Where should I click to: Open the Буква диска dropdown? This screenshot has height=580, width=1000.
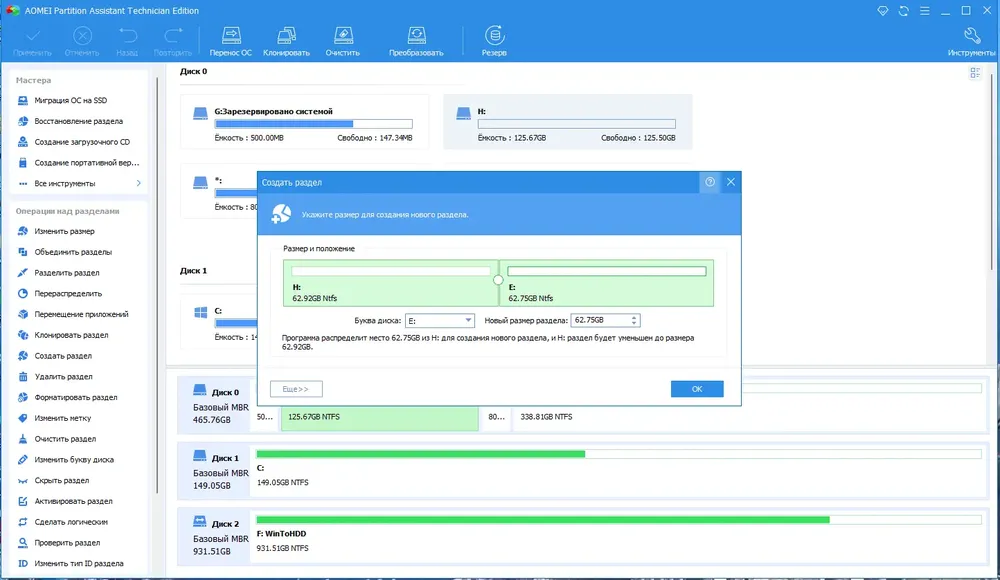pyautogui.click(x=439, y=320)
